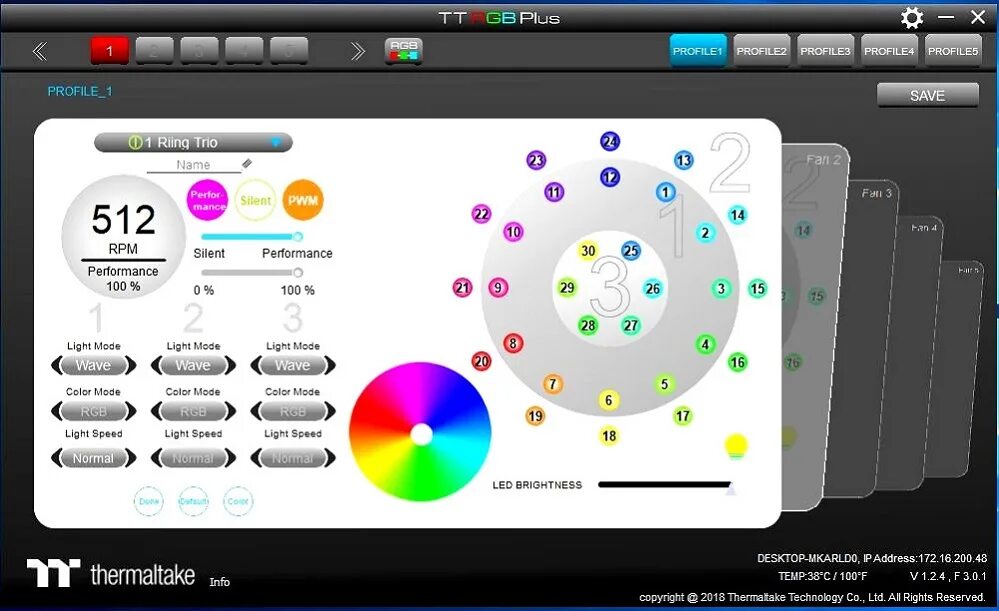Select LED number 6
This screenshot has width=999, height=611.
click(x=608, y=399)
